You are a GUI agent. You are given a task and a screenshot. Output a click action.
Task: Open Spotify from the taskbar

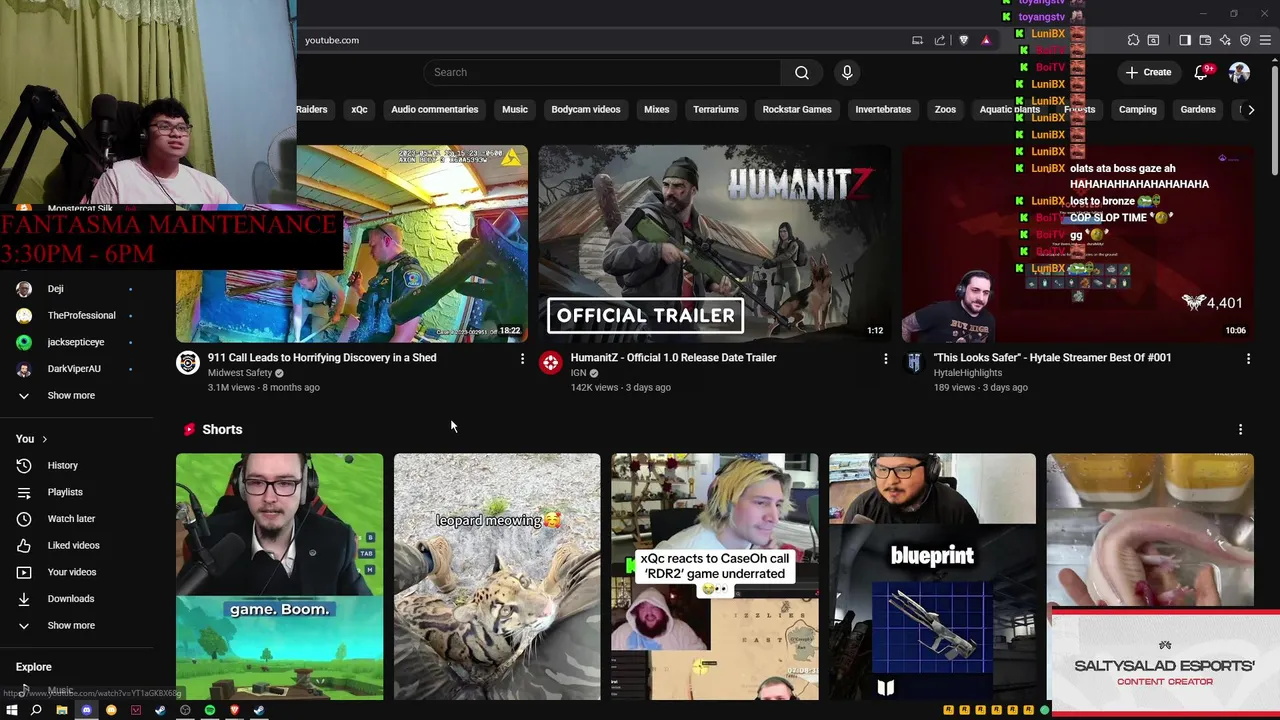(x=210, y=710)
